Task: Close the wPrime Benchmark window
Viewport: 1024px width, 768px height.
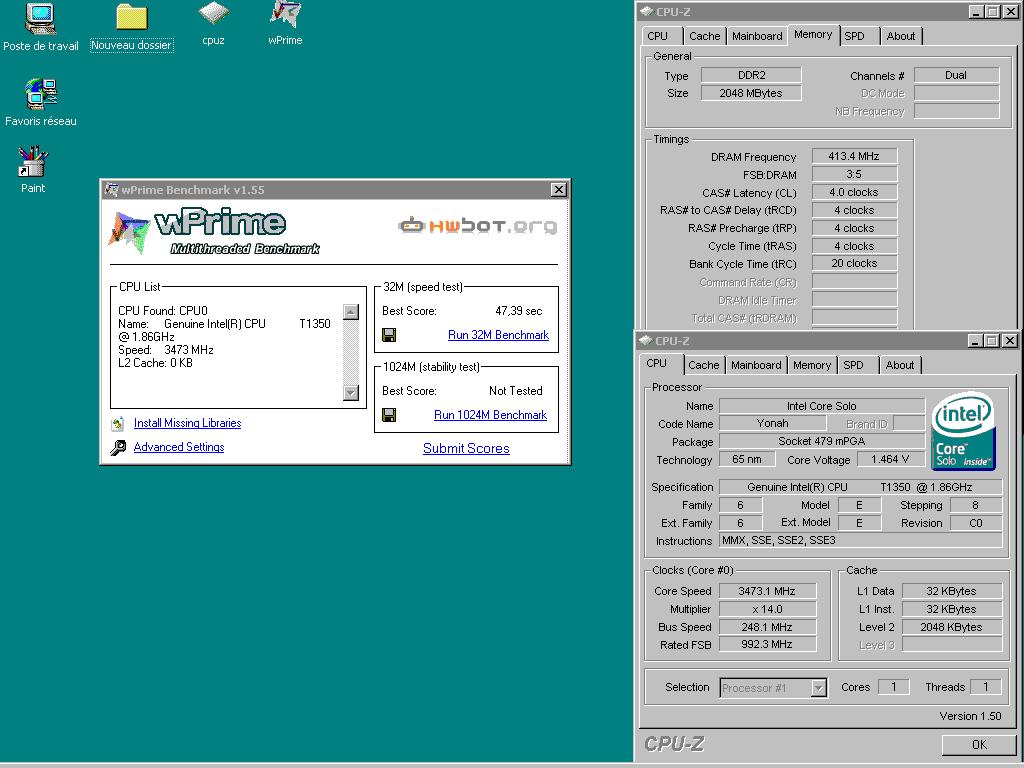Action: click(558, 190)
